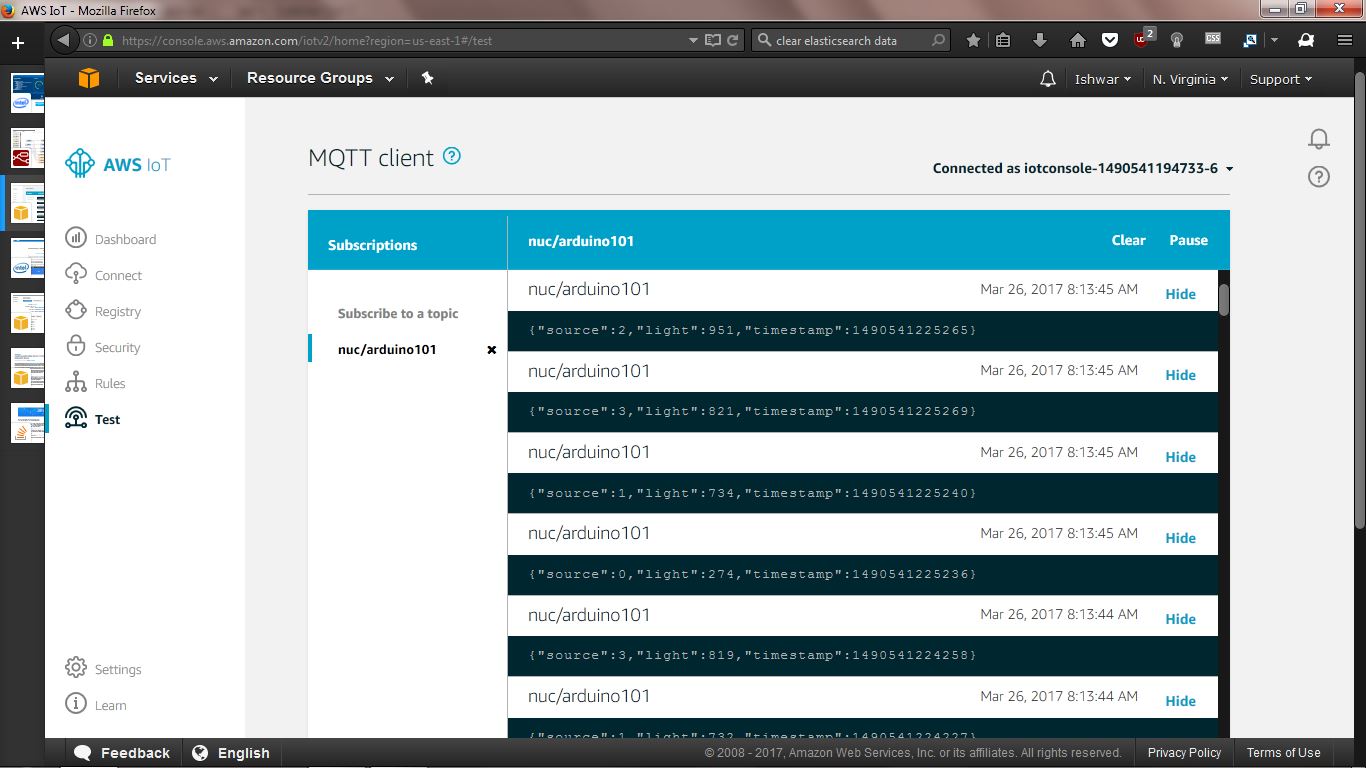Change language via English in footer
1366x768 pixels.
231,753
